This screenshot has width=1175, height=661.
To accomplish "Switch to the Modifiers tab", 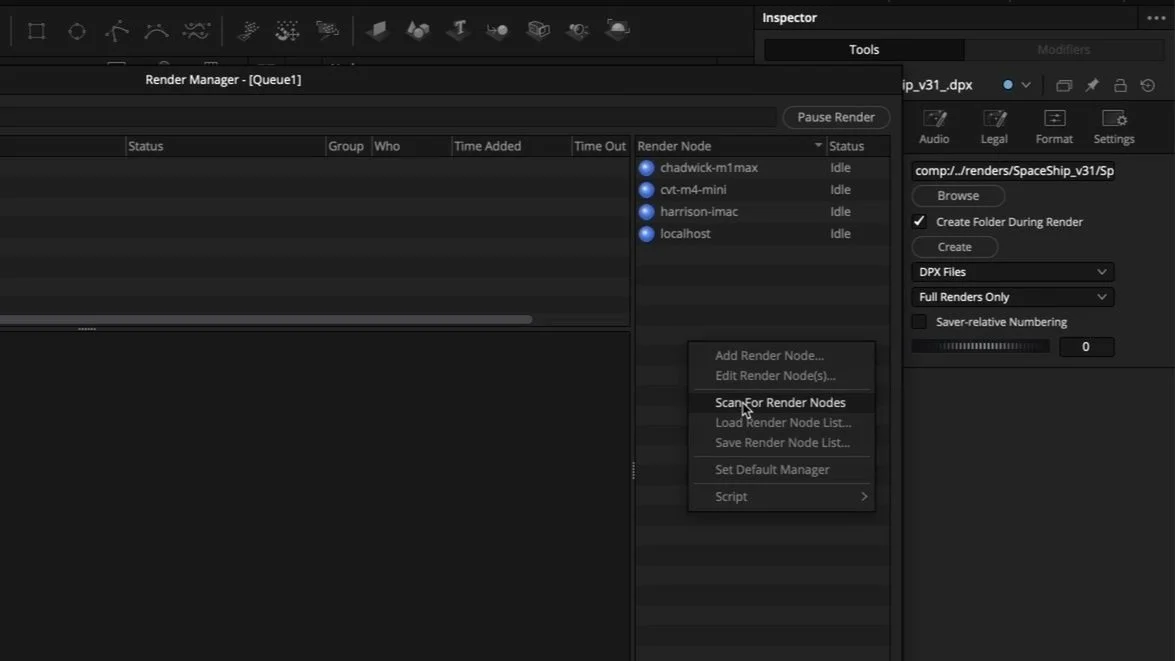I will coord(1063,48).
